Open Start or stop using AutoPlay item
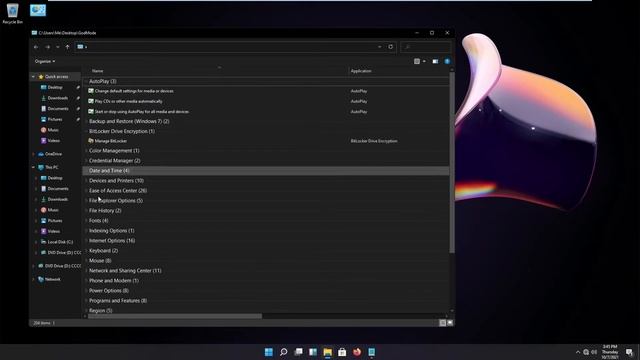640x360 pixels. tap(141, 111)
